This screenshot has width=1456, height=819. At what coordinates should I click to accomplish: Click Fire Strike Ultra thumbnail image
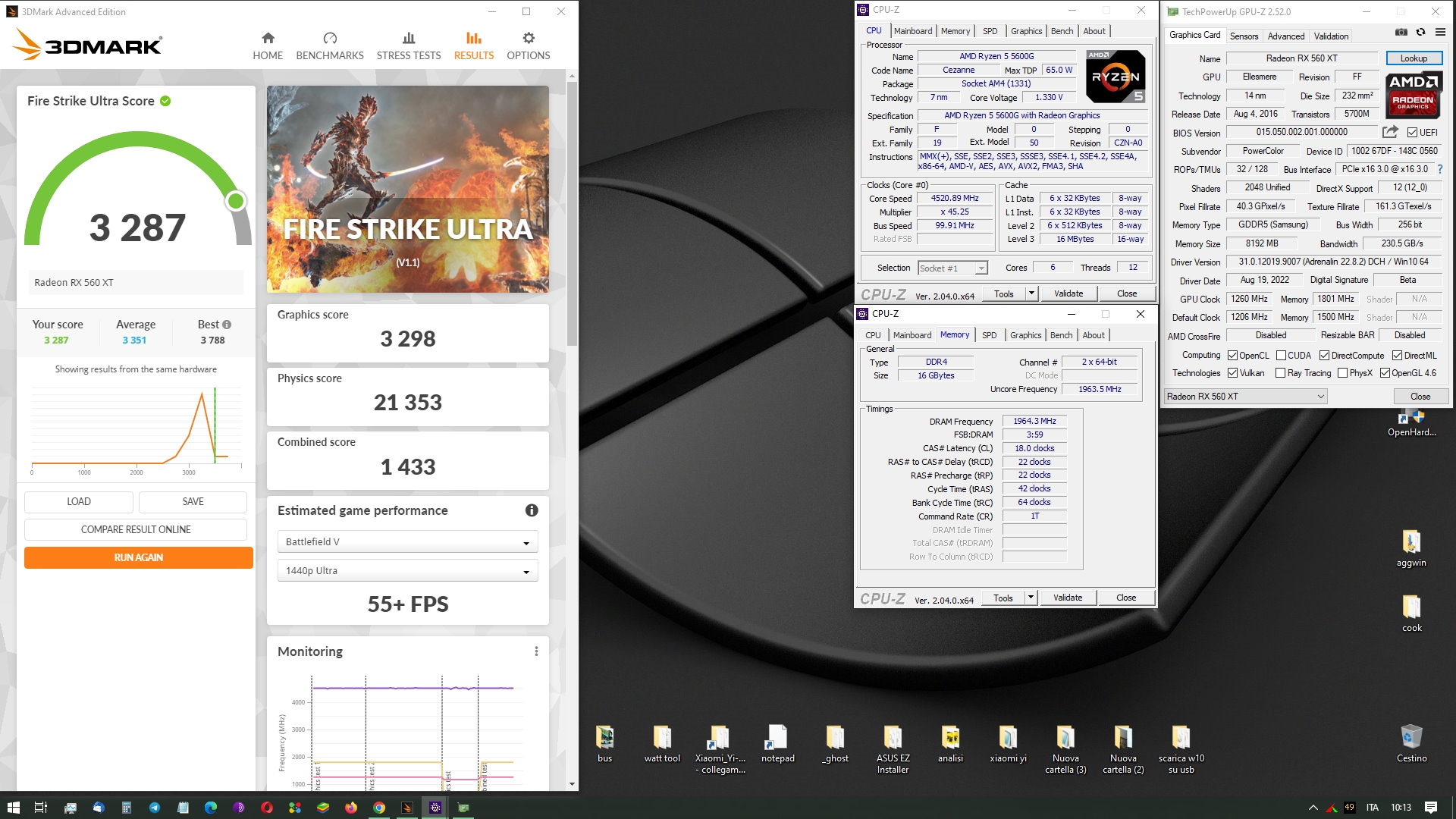click(408, 189)
